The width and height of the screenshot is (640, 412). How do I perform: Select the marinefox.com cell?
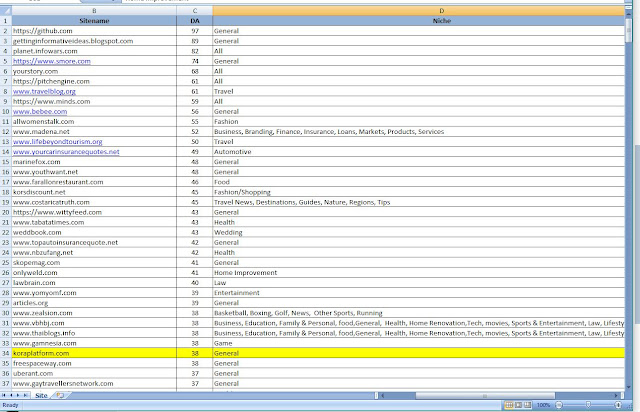pyautogui.click(x=94, y=162)
